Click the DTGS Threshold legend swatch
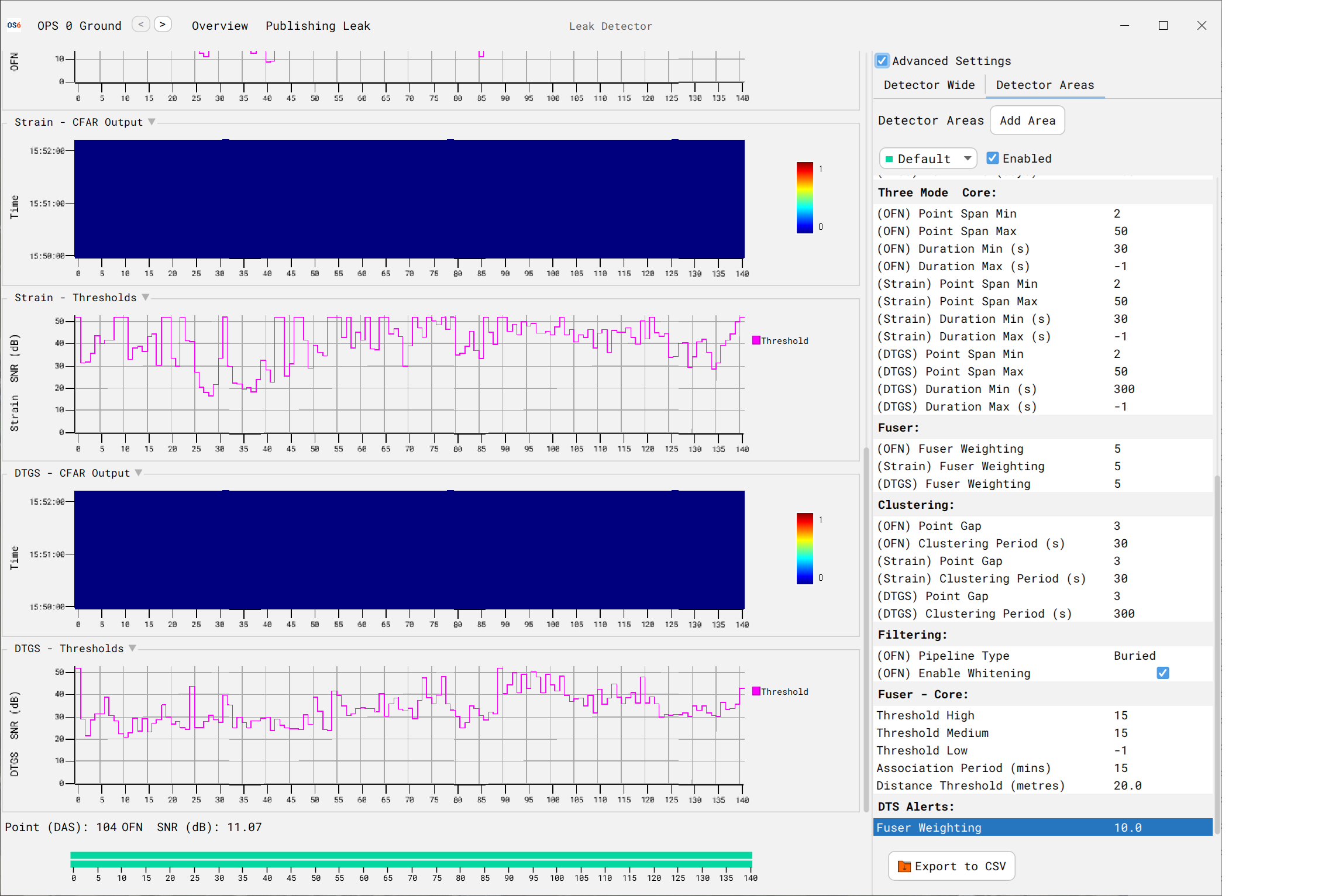The height and width of the screenshot is (896, 1339). point(756,691)
